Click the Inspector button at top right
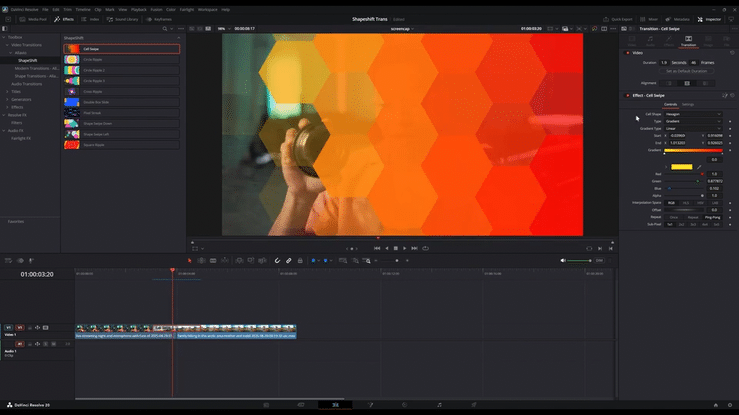Image resolution: width=739 pixels, height=415 pixels. (x=709, y=19)
